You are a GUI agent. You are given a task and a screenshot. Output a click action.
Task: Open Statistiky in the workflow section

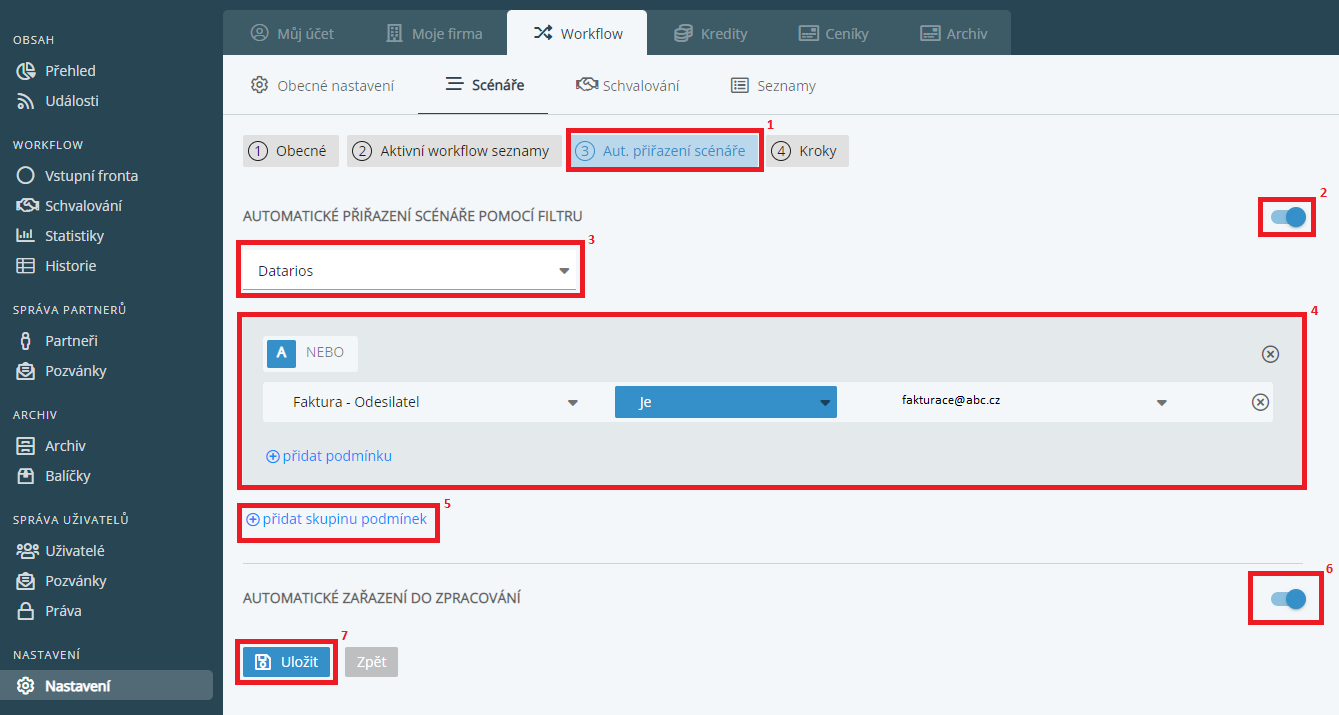coord(73,236)
